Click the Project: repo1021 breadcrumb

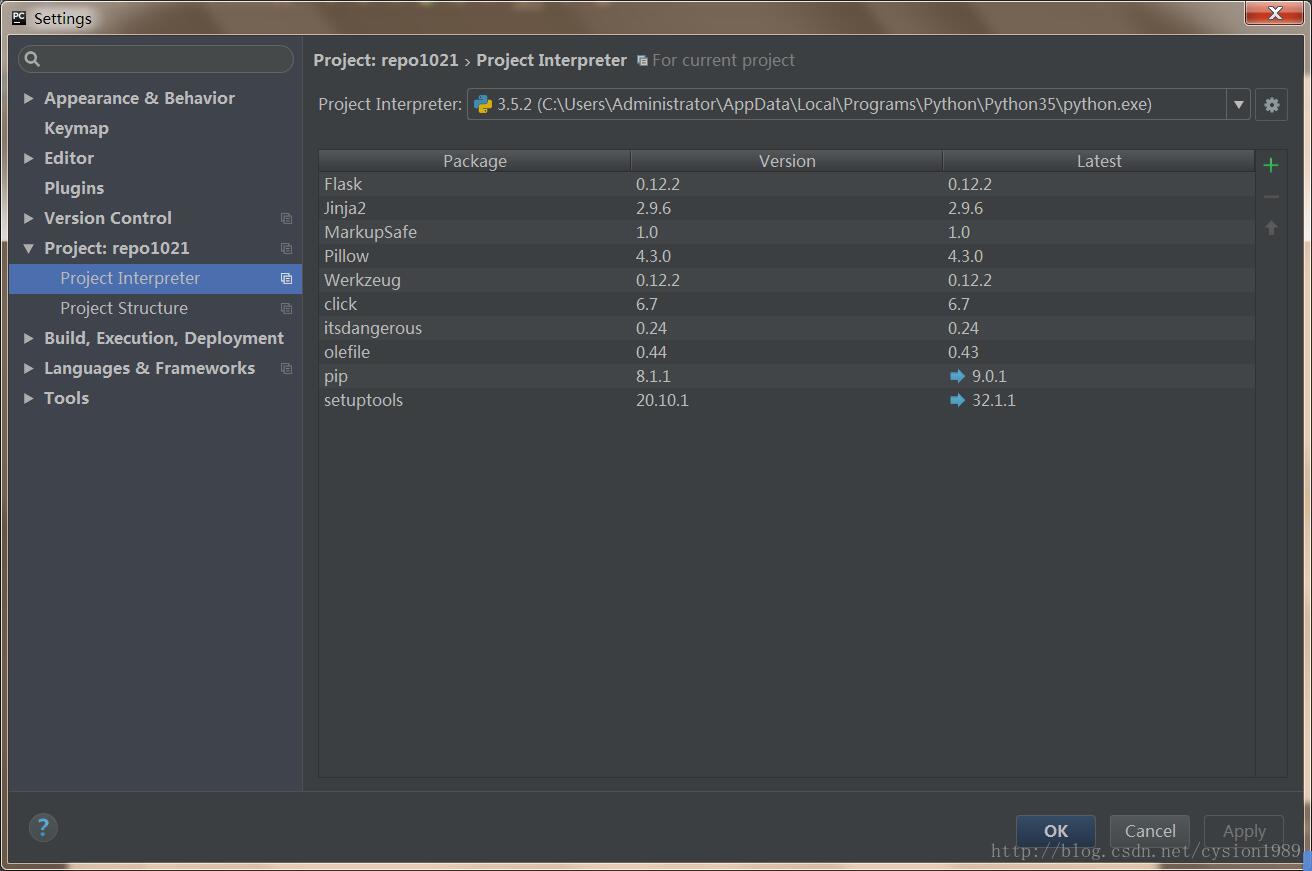(x=385, y=60)
